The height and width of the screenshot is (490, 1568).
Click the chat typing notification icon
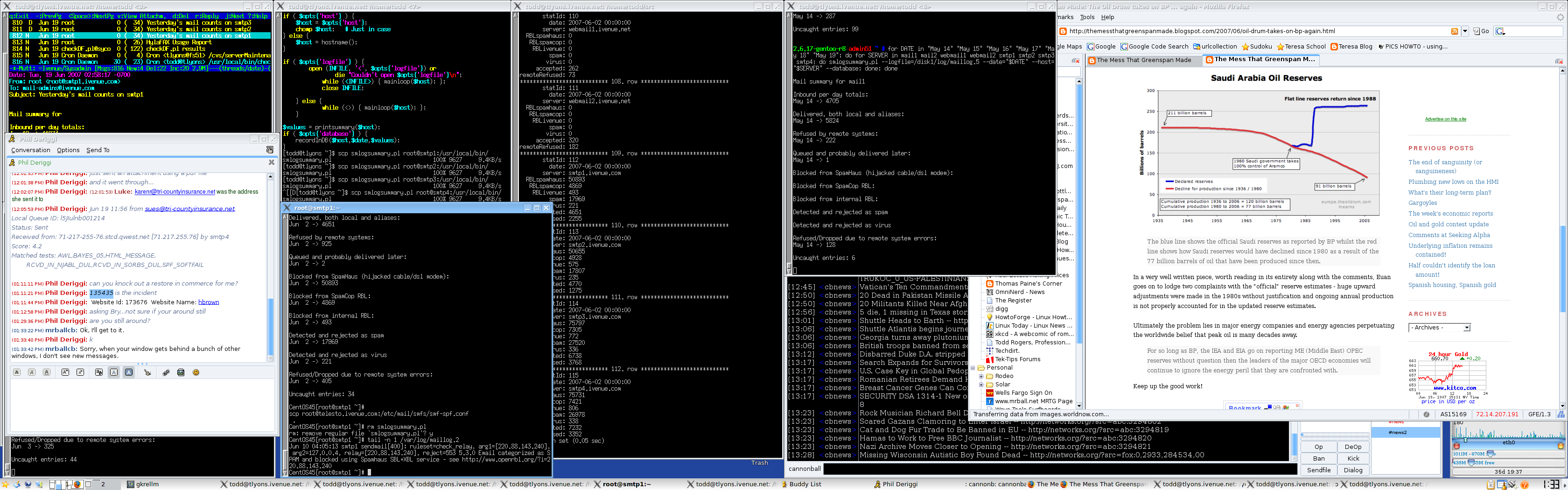(x=270, y=150)
